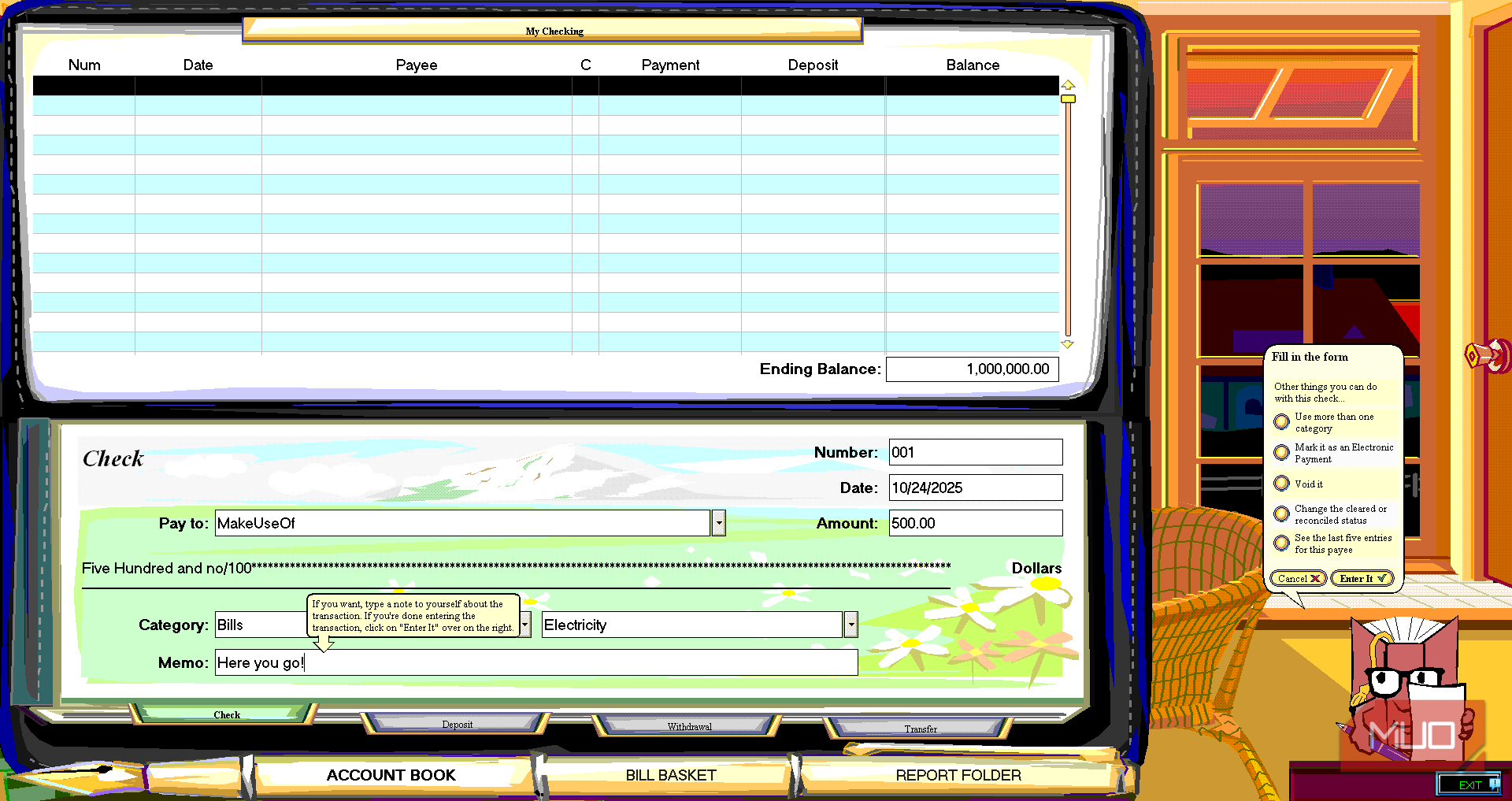Click the Payment column header

point(670,65)
